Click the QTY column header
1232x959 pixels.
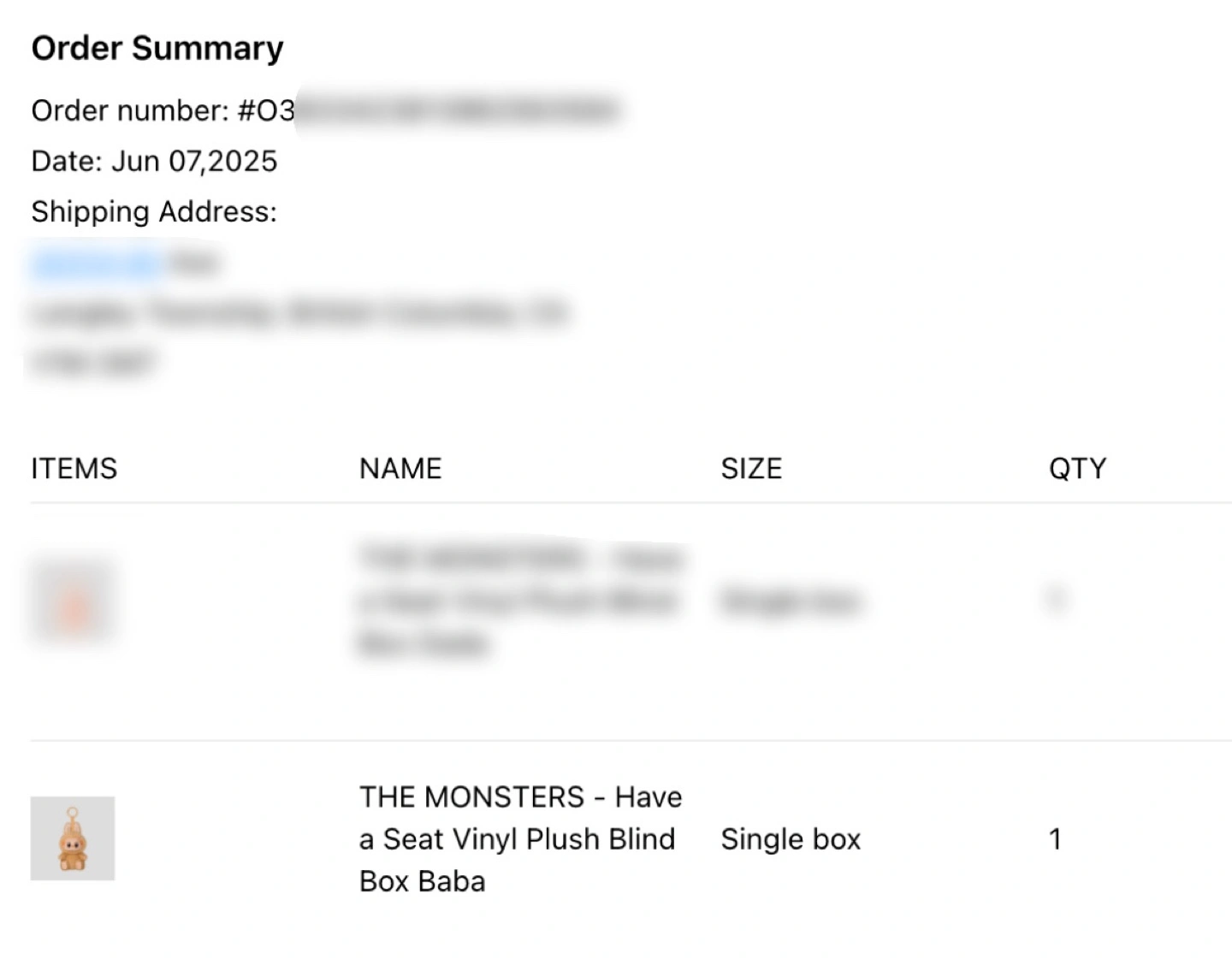(1078, 469)
